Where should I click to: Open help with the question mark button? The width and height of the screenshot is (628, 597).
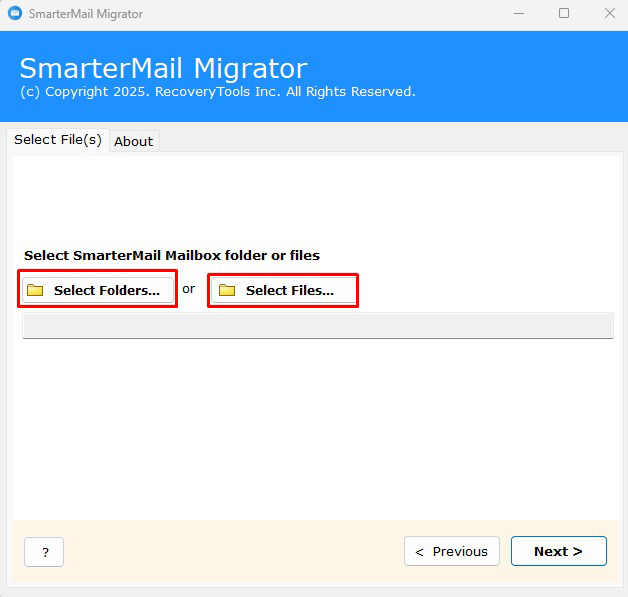[x=44, y=552]
